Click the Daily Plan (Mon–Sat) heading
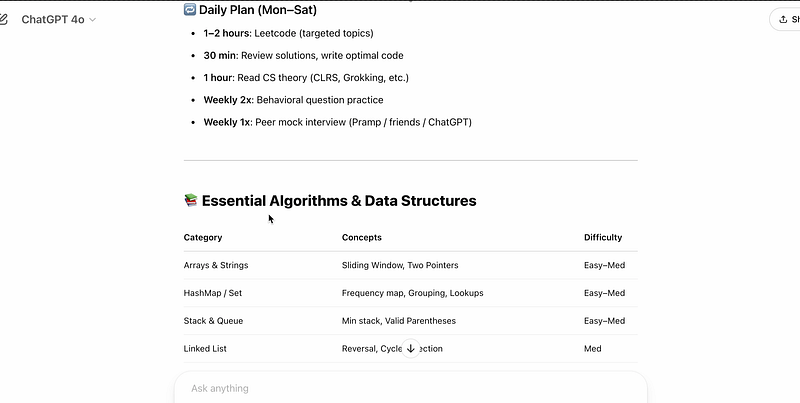Image resolution: width=800 pixels, height=403 pixels. coord(258,10)
